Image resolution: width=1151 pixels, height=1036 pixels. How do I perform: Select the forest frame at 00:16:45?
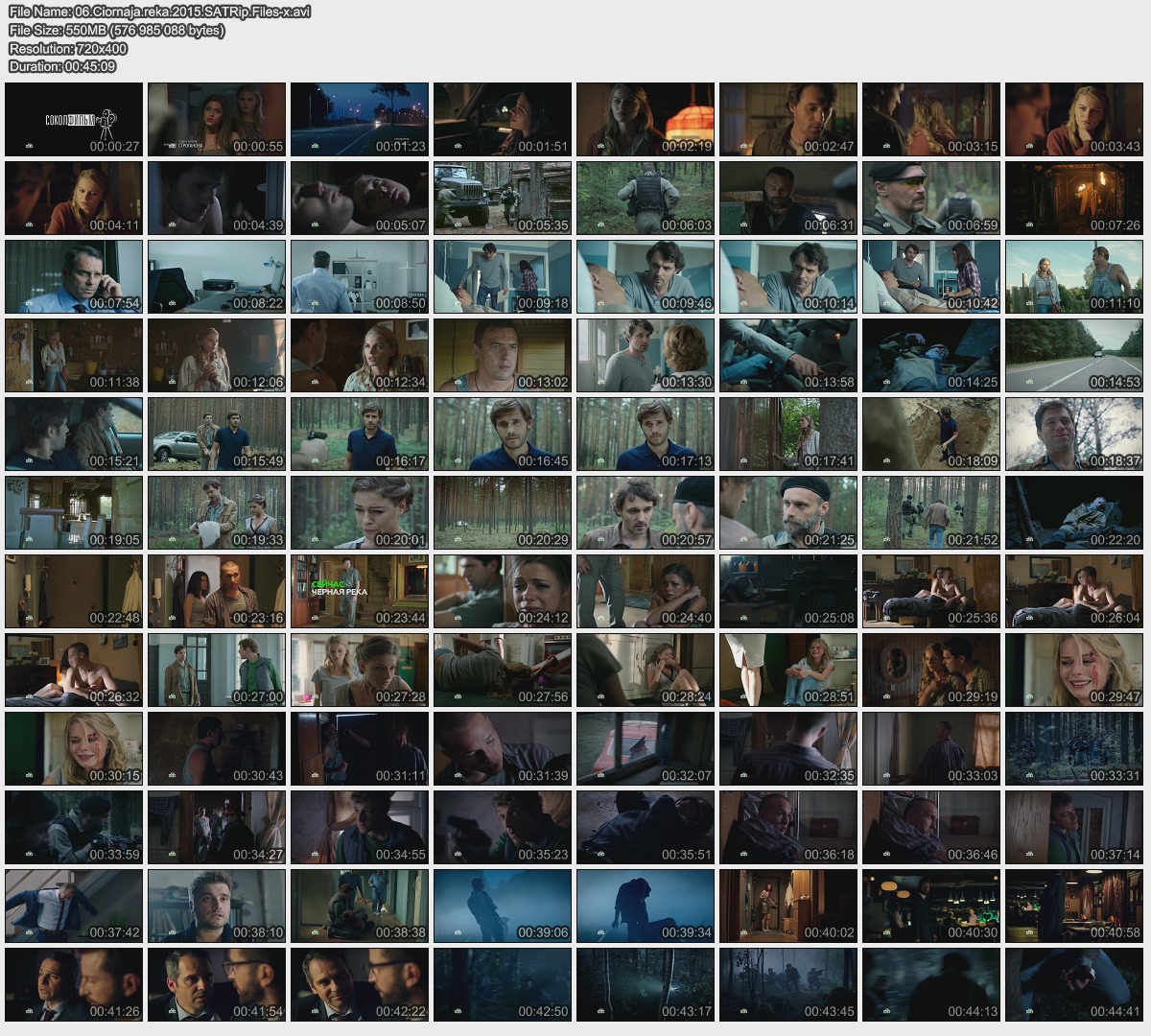tap(503, 434)
